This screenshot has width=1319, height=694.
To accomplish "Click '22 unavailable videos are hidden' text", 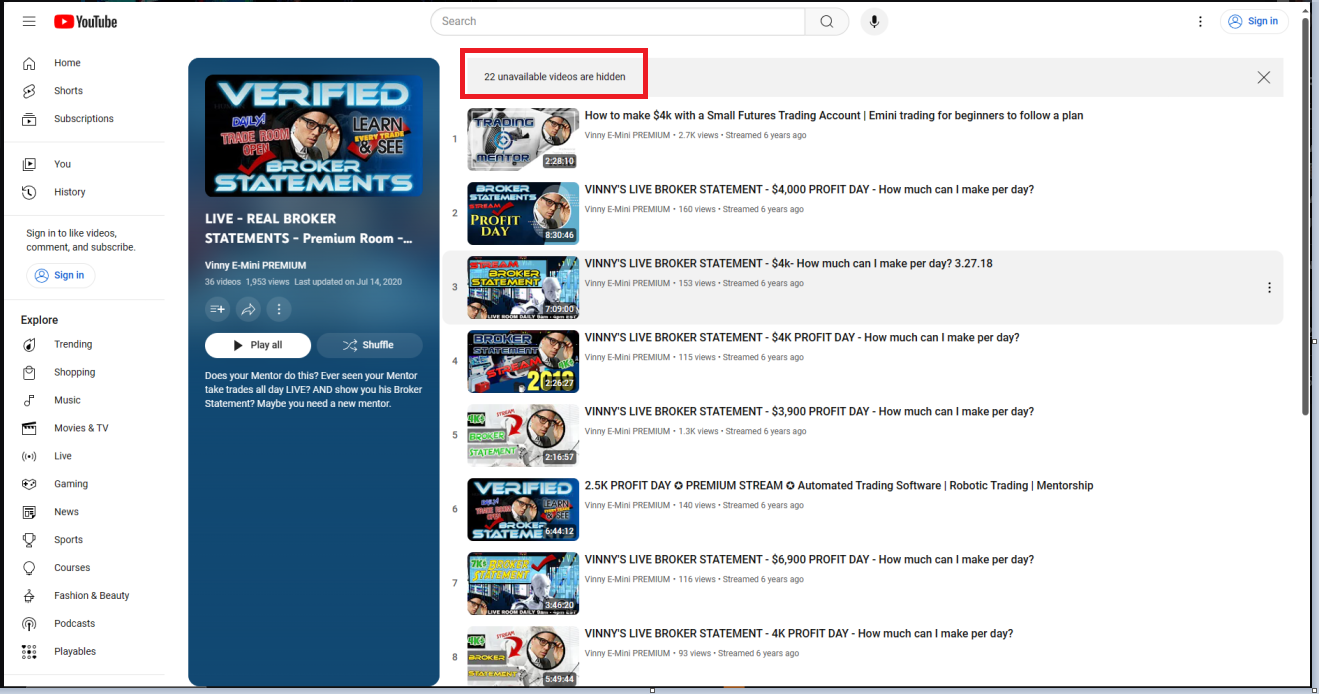I will tap(555, 77).
